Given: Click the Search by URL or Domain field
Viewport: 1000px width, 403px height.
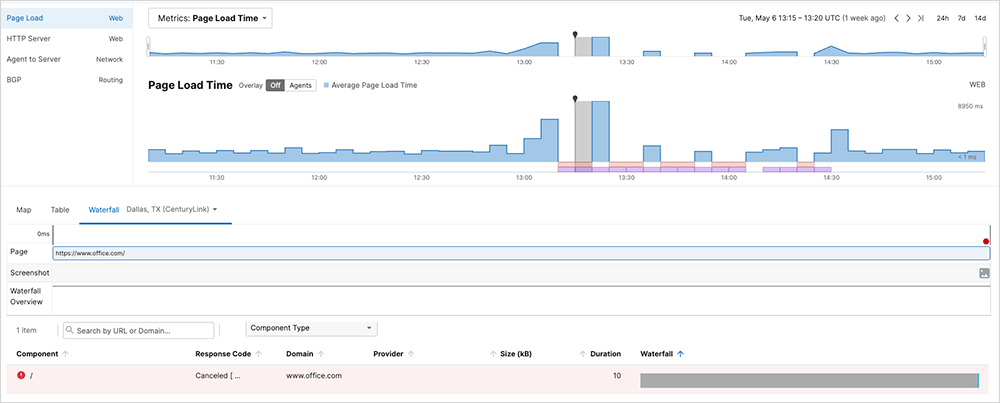Looking at the screenshot, I should tap(138, 330).
